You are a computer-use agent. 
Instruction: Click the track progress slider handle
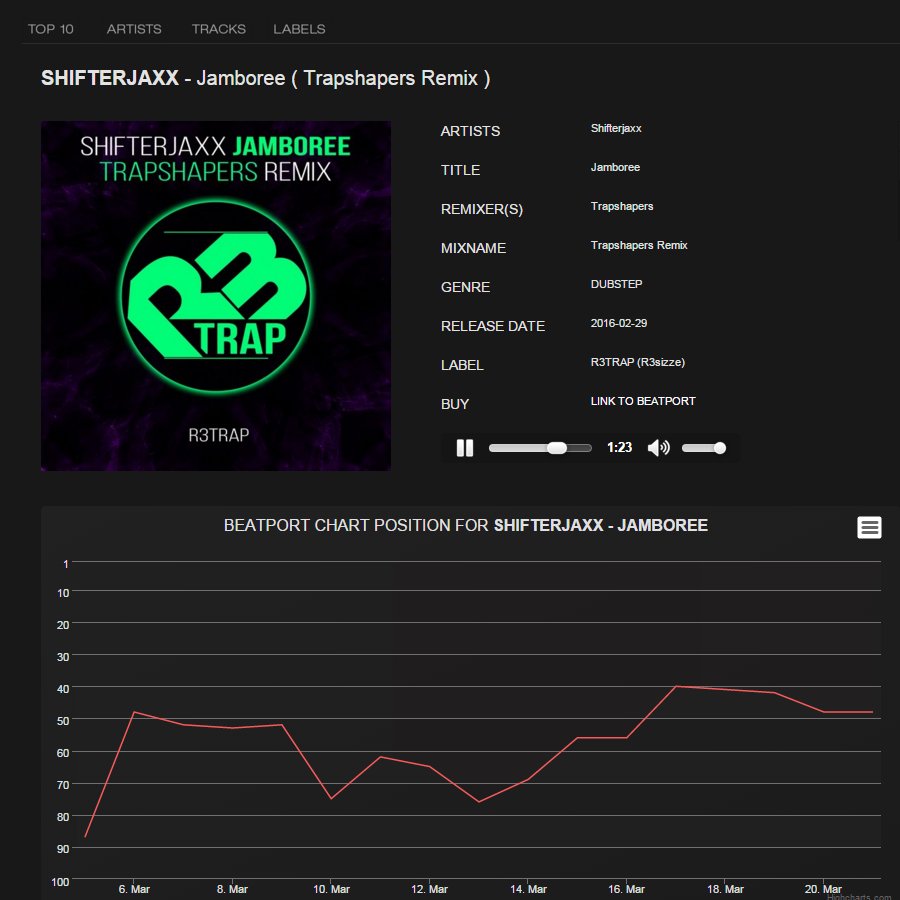[557, 448]
